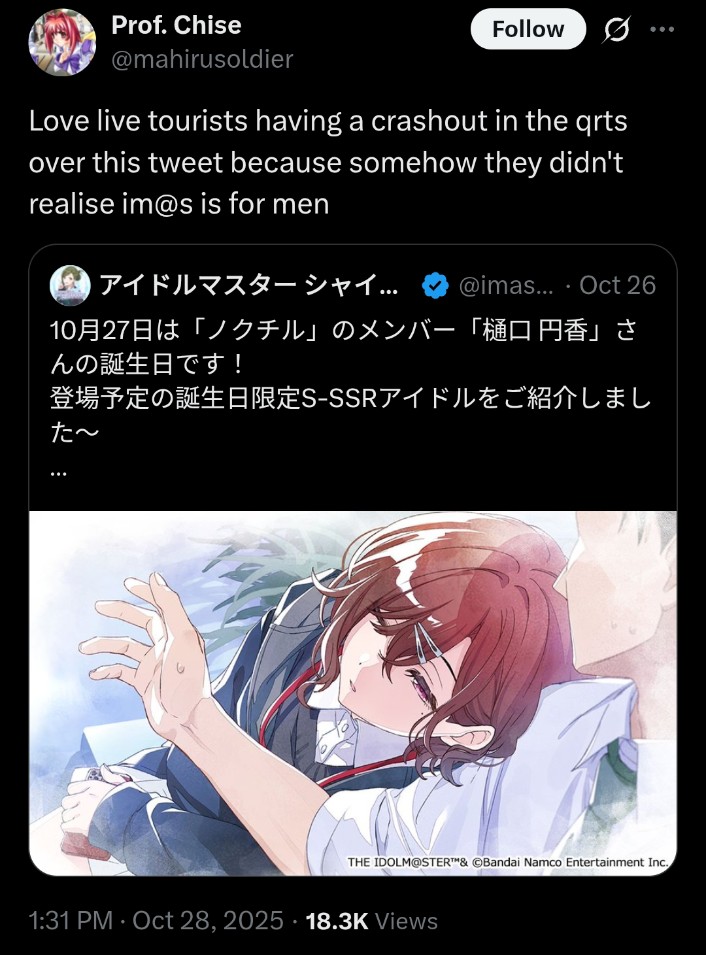Open the quoted @imas... handle
The image size is (706, 955).
point(506,285)
